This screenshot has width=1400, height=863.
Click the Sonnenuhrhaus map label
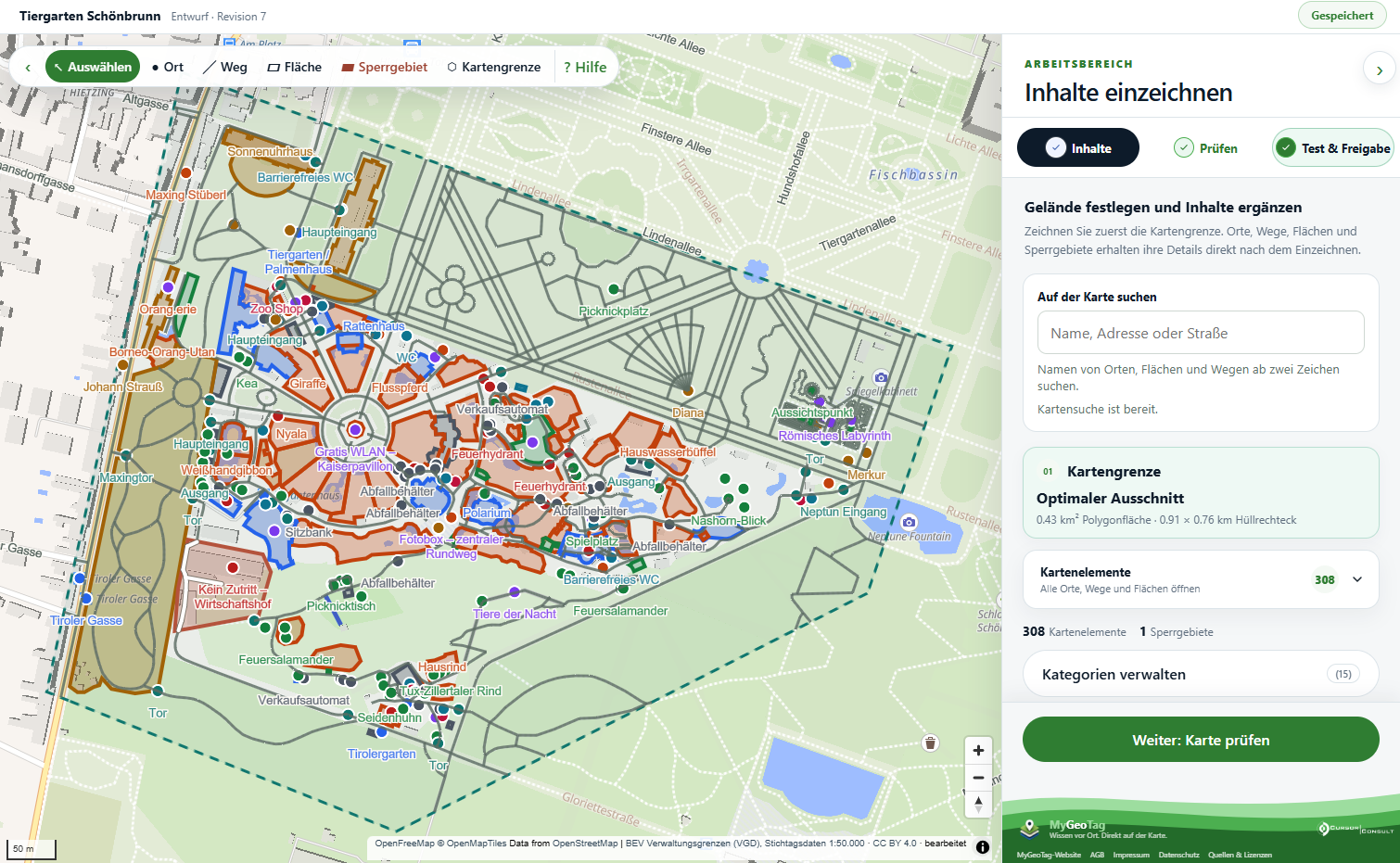tap(270, 151)
